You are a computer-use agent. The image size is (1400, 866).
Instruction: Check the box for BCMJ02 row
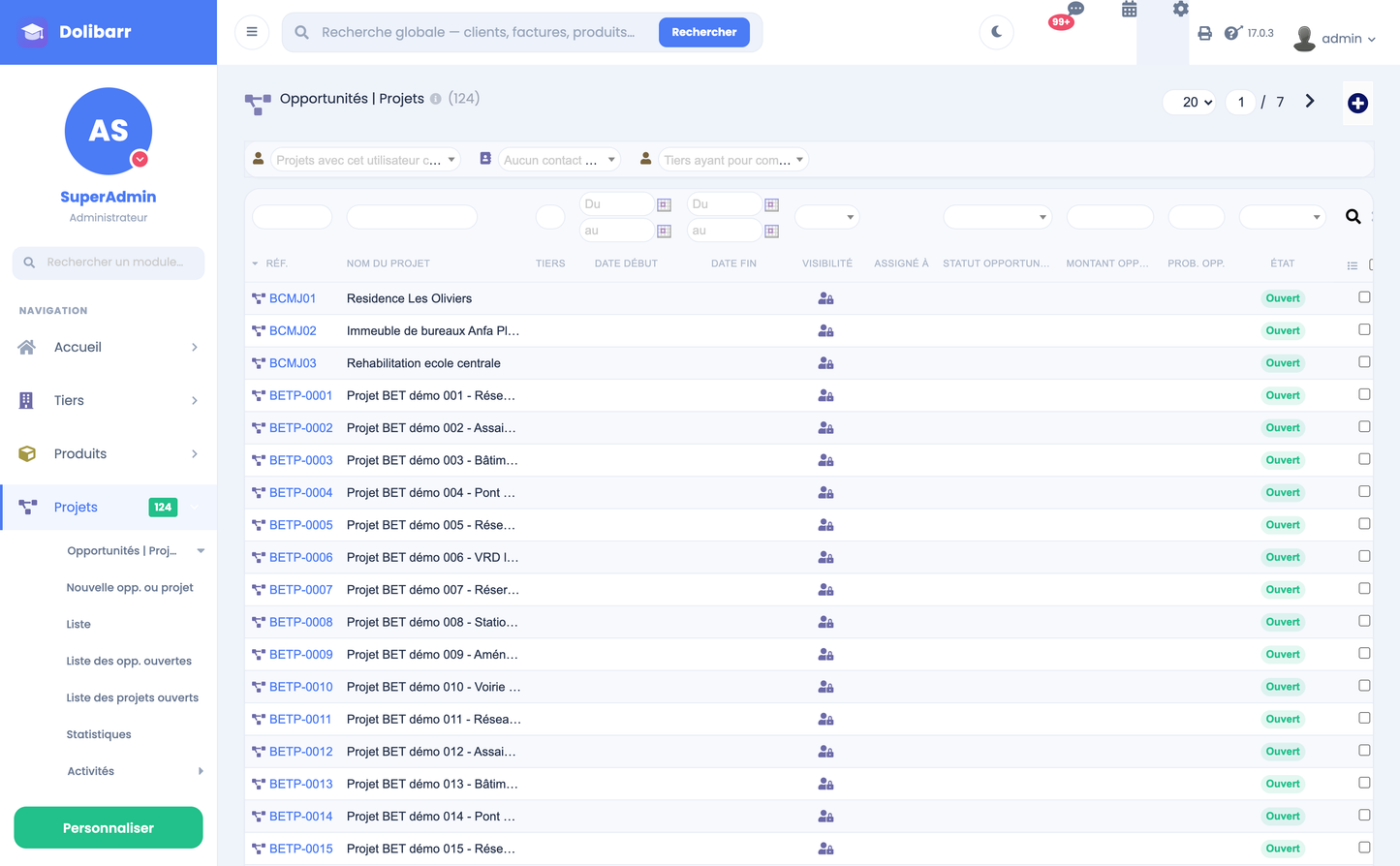pyautogui.click(x=1364, y=329)
